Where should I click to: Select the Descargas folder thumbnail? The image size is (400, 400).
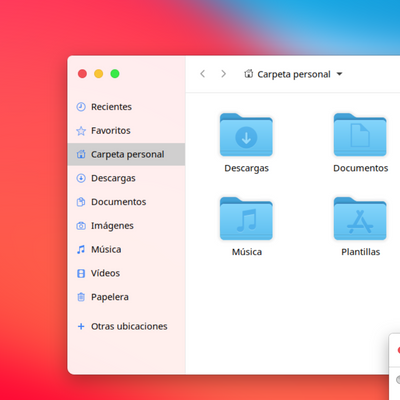246,135
